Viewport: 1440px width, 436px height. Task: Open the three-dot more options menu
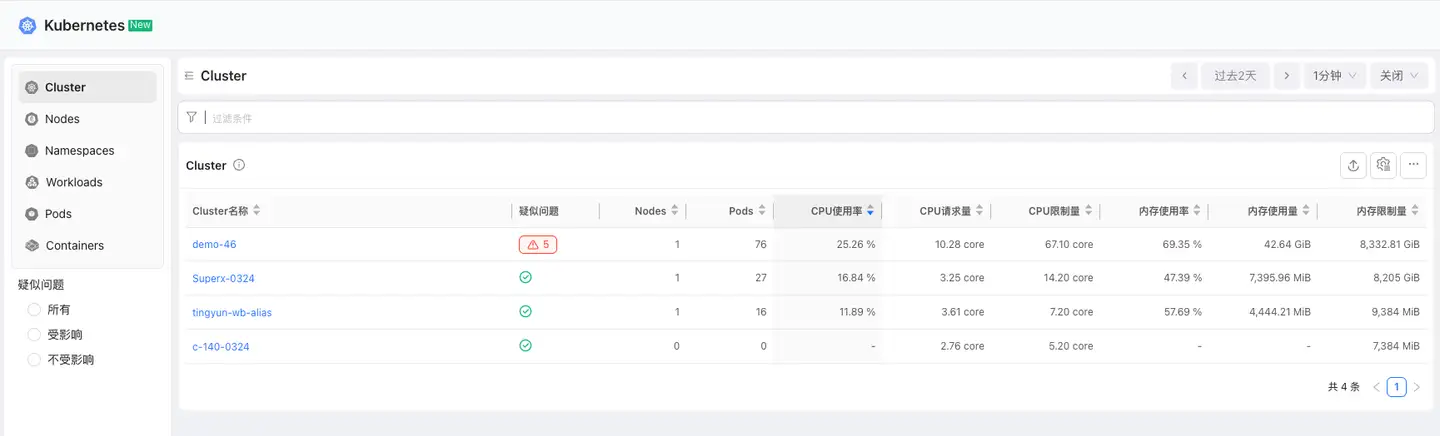click(1413, 166)
